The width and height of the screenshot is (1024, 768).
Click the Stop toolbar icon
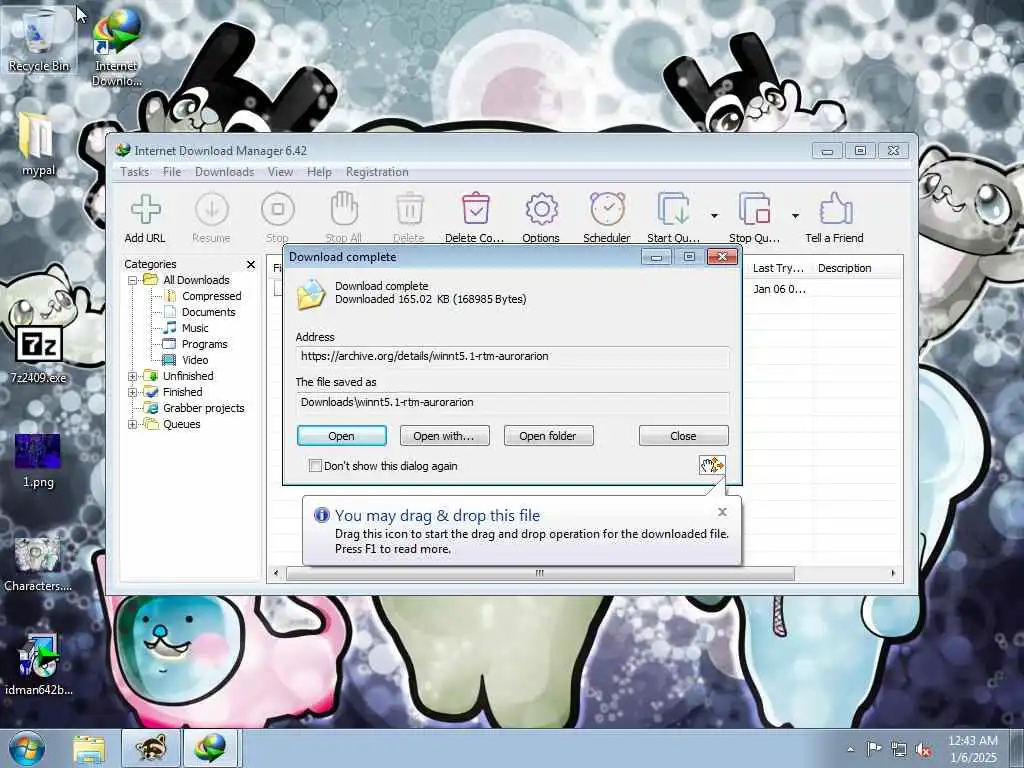(278, 210)
